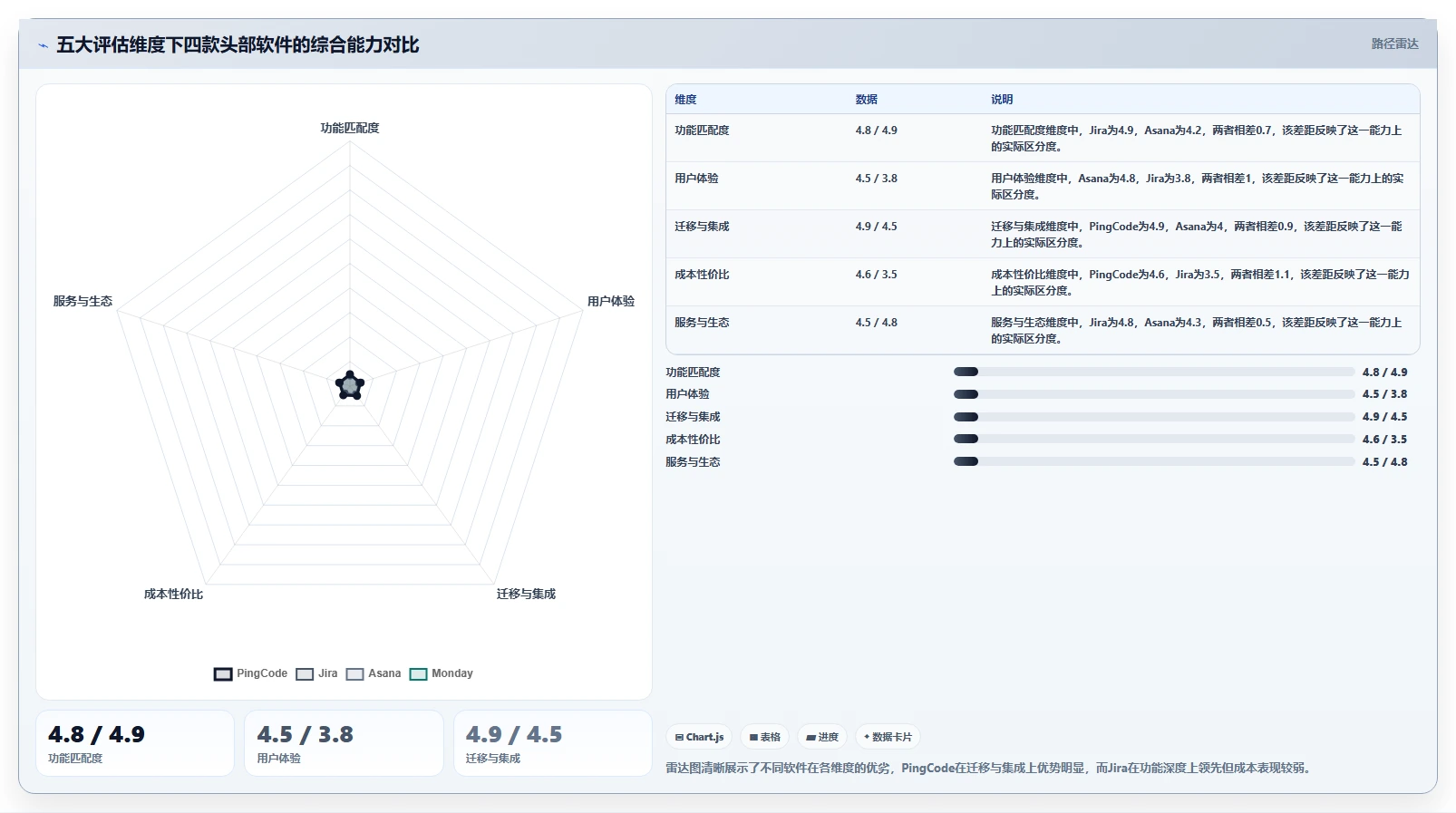Click the 4.8 / 4.9 value in the table

tap(876, 131)
